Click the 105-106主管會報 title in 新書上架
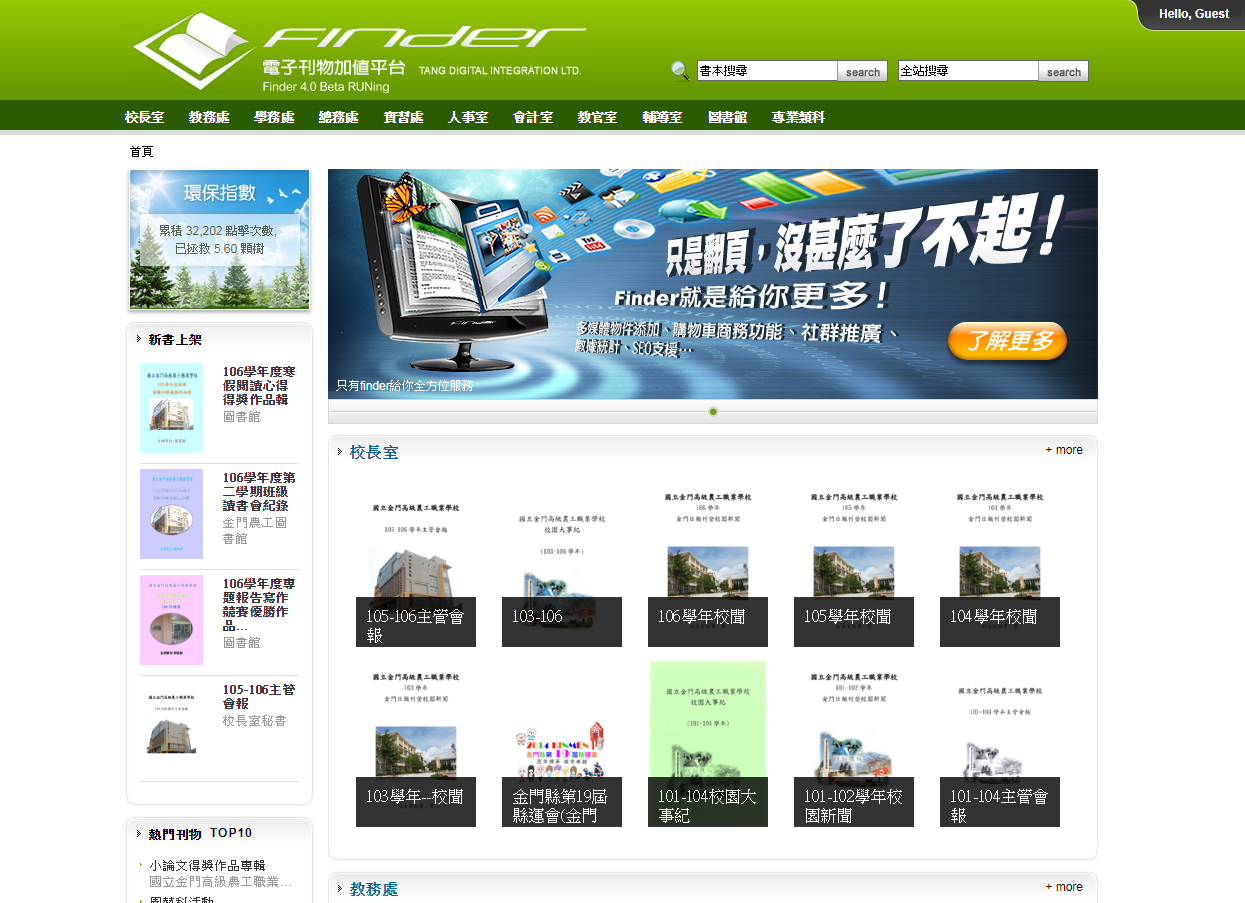The width and height of the screenshot is (1245, 903). (259, 697)
